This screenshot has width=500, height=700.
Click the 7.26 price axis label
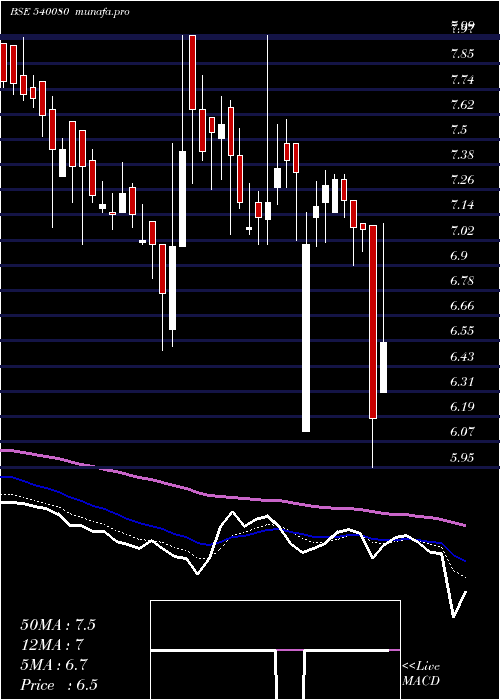pyautogui.click(x=462, y=180)
